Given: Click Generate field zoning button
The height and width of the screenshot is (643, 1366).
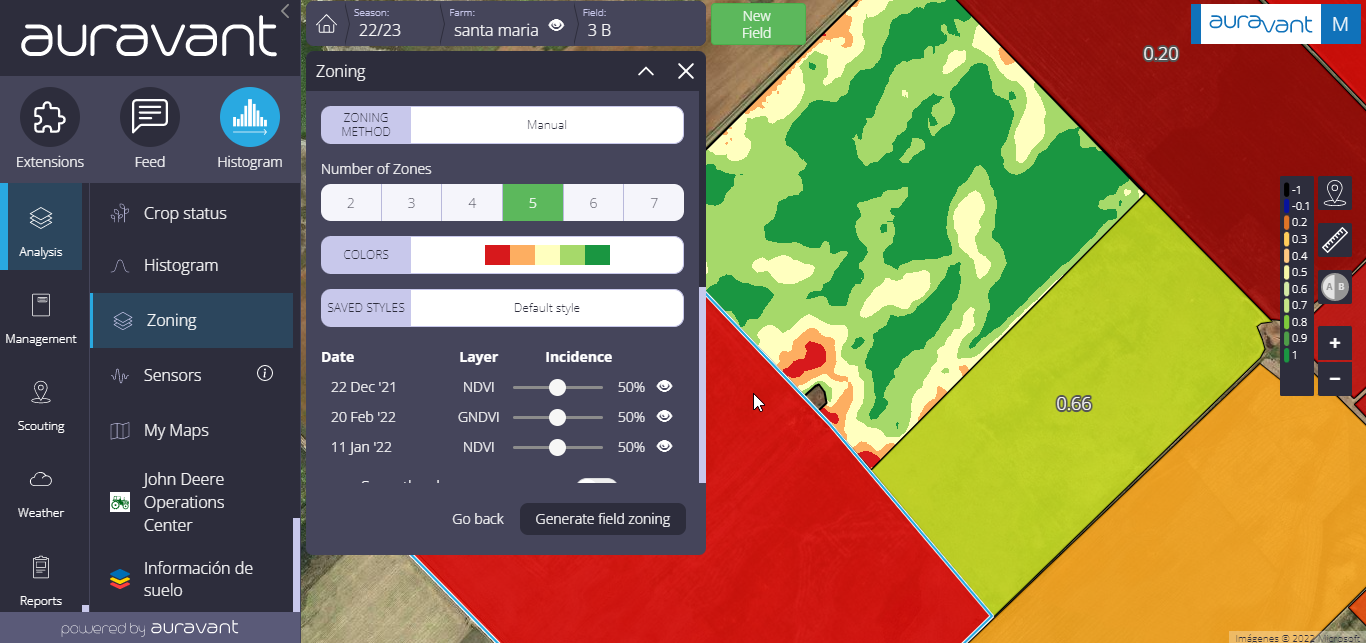Looking at the screenshot, I should tap(602, 519).
